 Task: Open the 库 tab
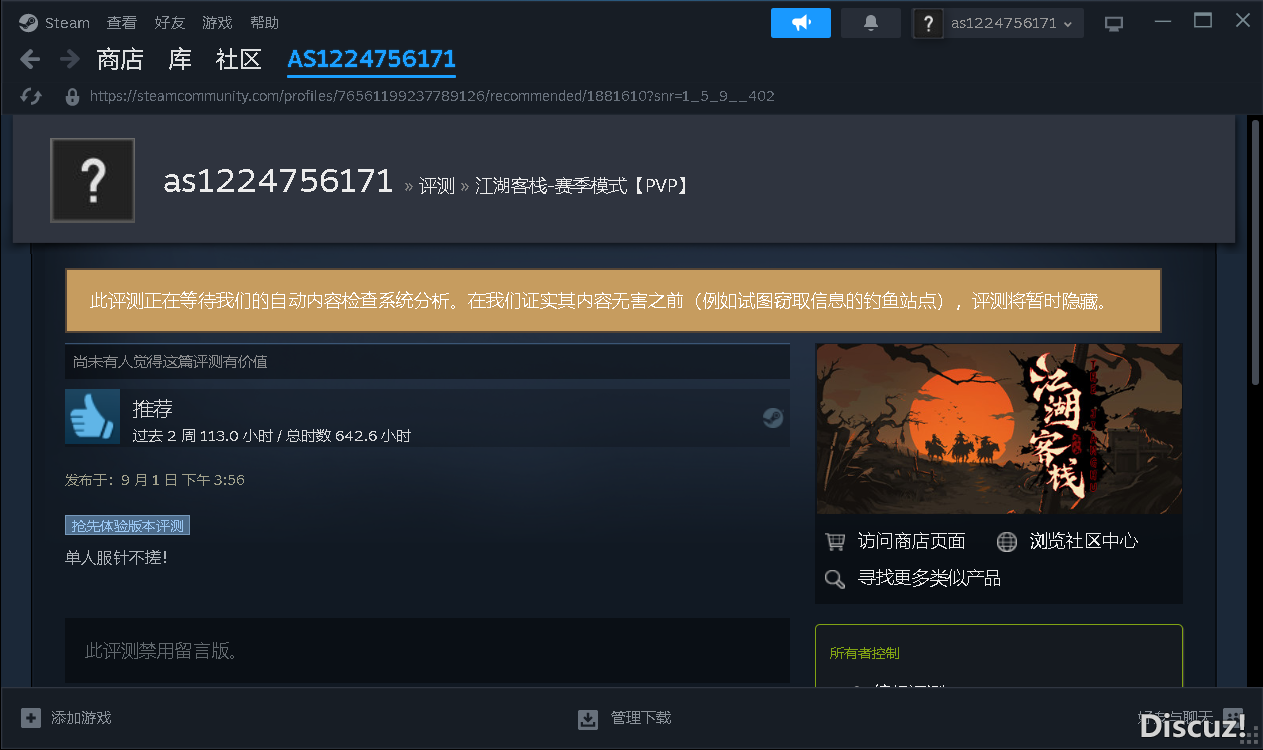coord(180,59)
